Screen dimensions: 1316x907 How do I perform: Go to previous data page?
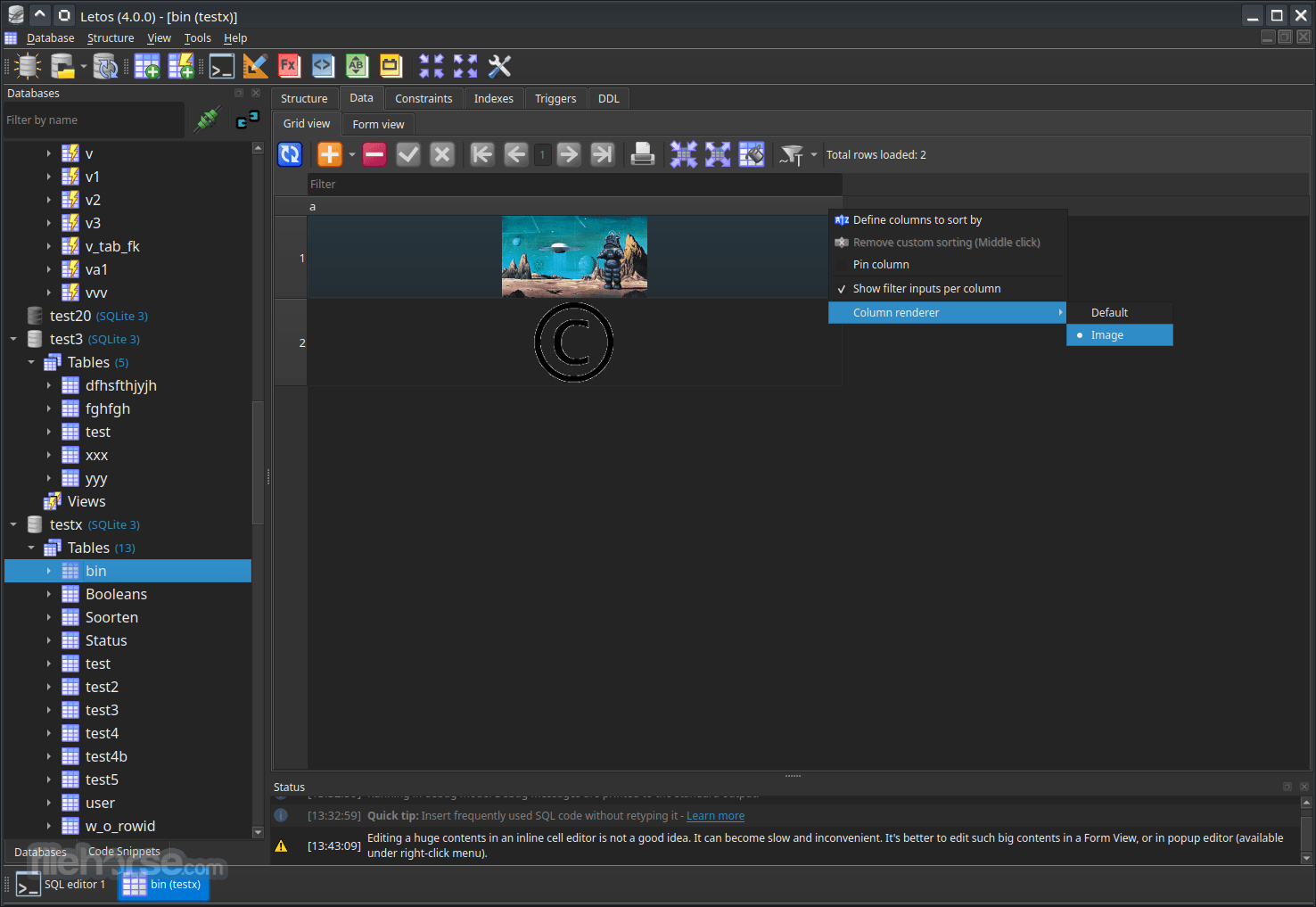click(516, 154)
